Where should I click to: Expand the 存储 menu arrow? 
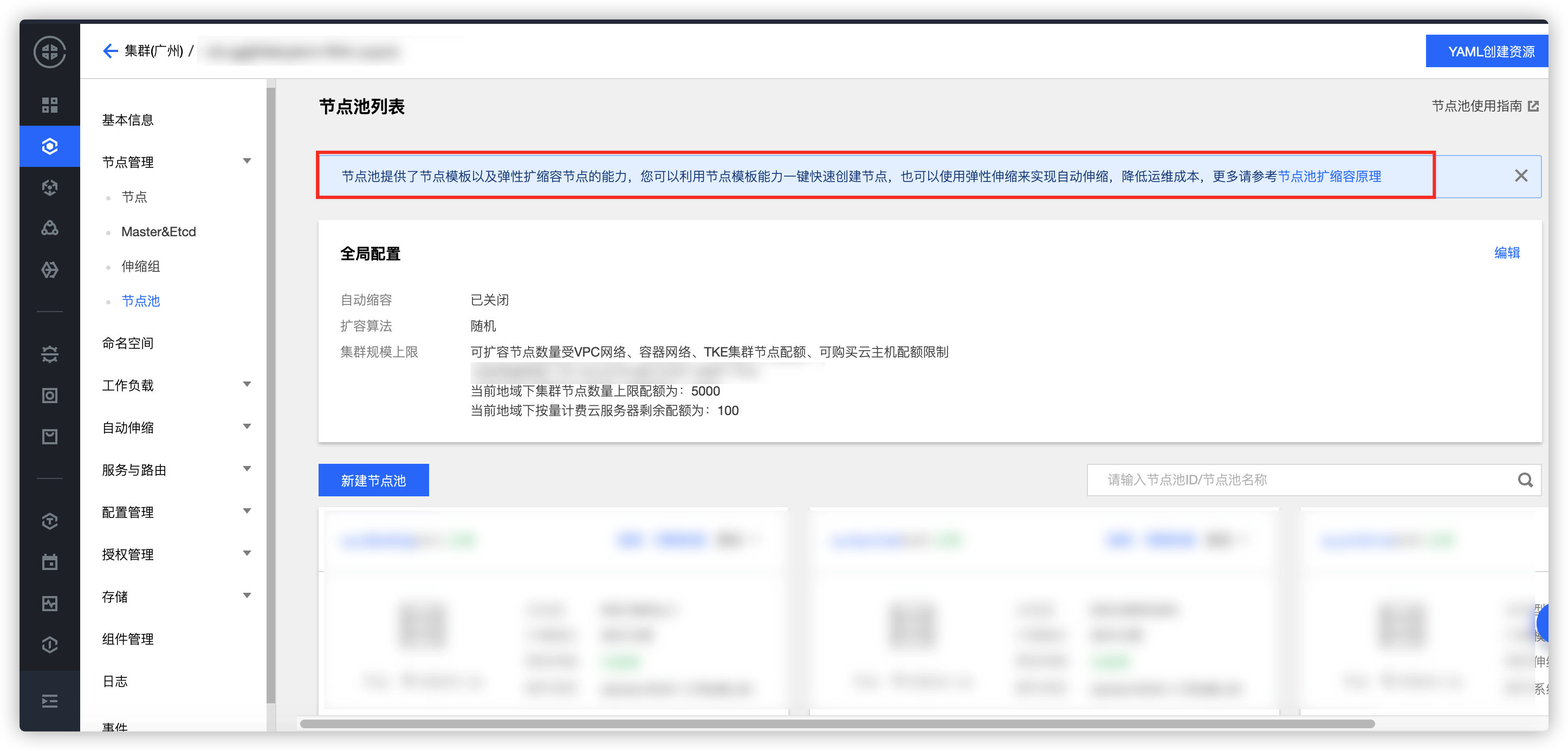point(247,596)
